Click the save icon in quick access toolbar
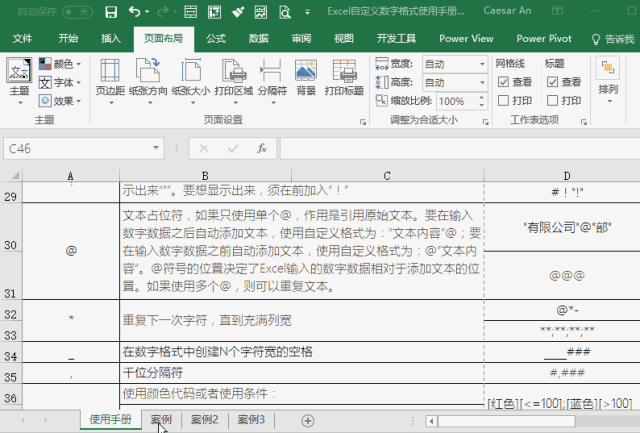Screen dimensions: 640x433 click(110, 12)
